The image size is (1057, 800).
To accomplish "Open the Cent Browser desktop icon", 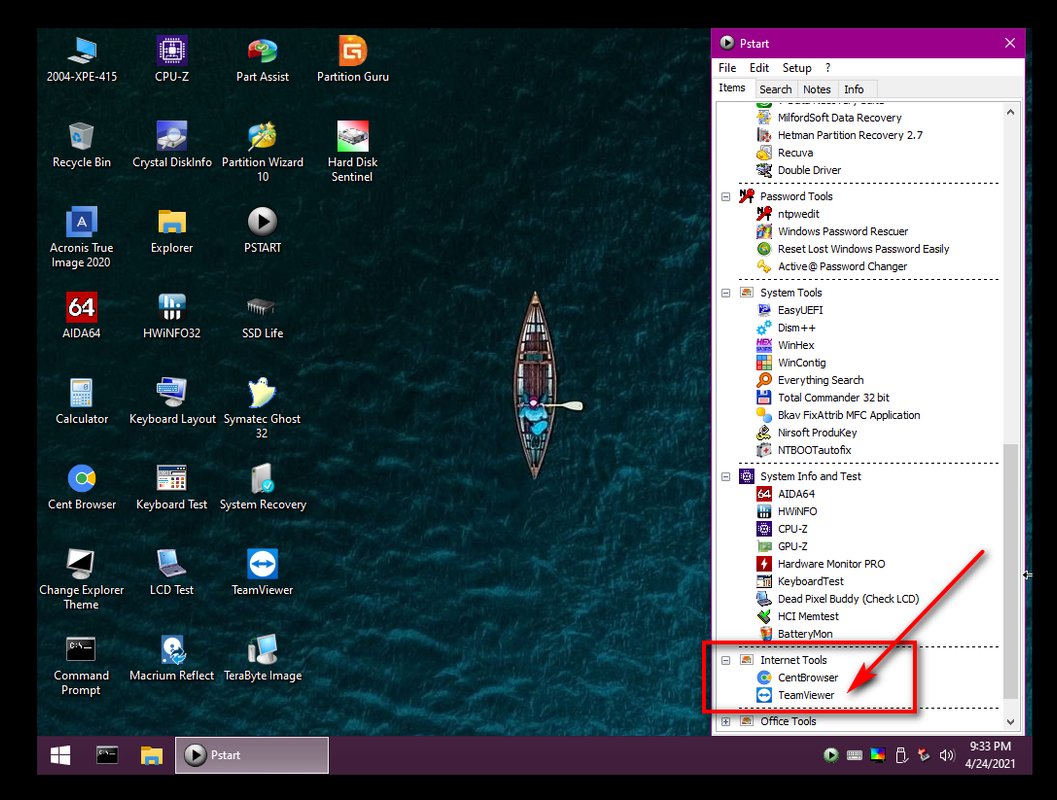I will pyautogui.click(x=82, y=487).
